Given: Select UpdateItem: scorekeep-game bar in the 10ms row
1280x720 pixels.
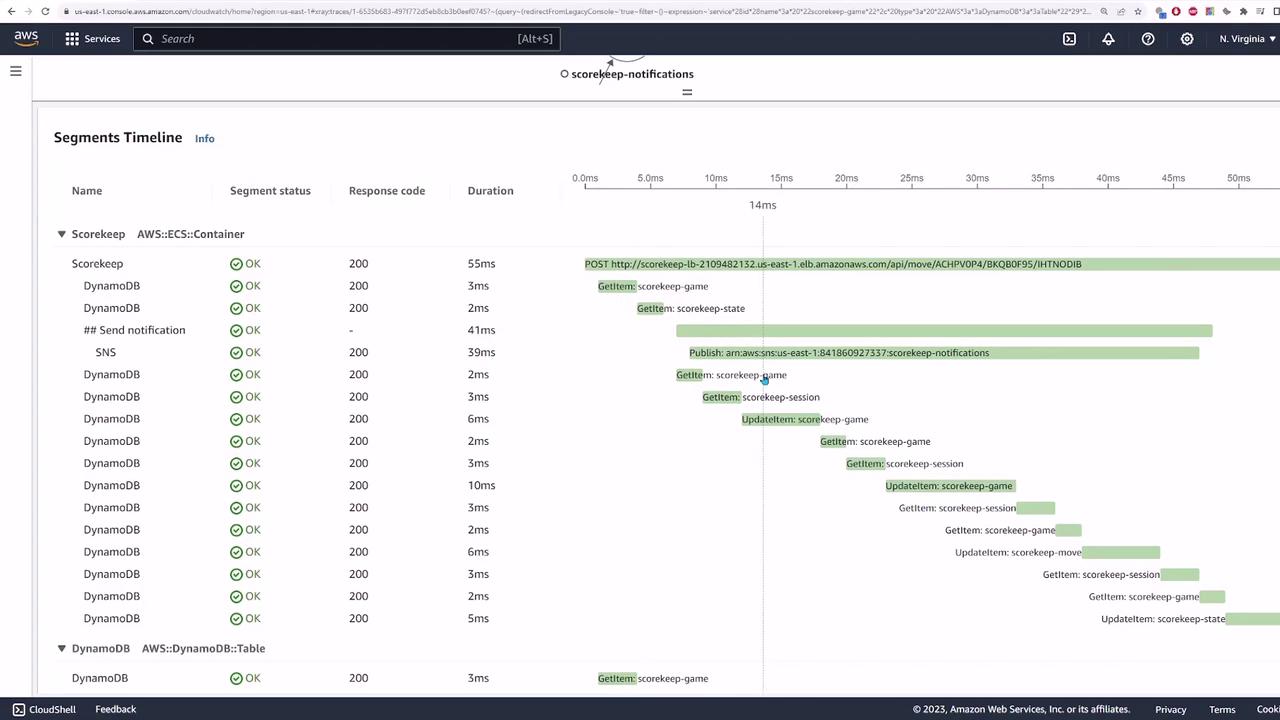Looking at the screenshot, I should (x=950, y=486).
